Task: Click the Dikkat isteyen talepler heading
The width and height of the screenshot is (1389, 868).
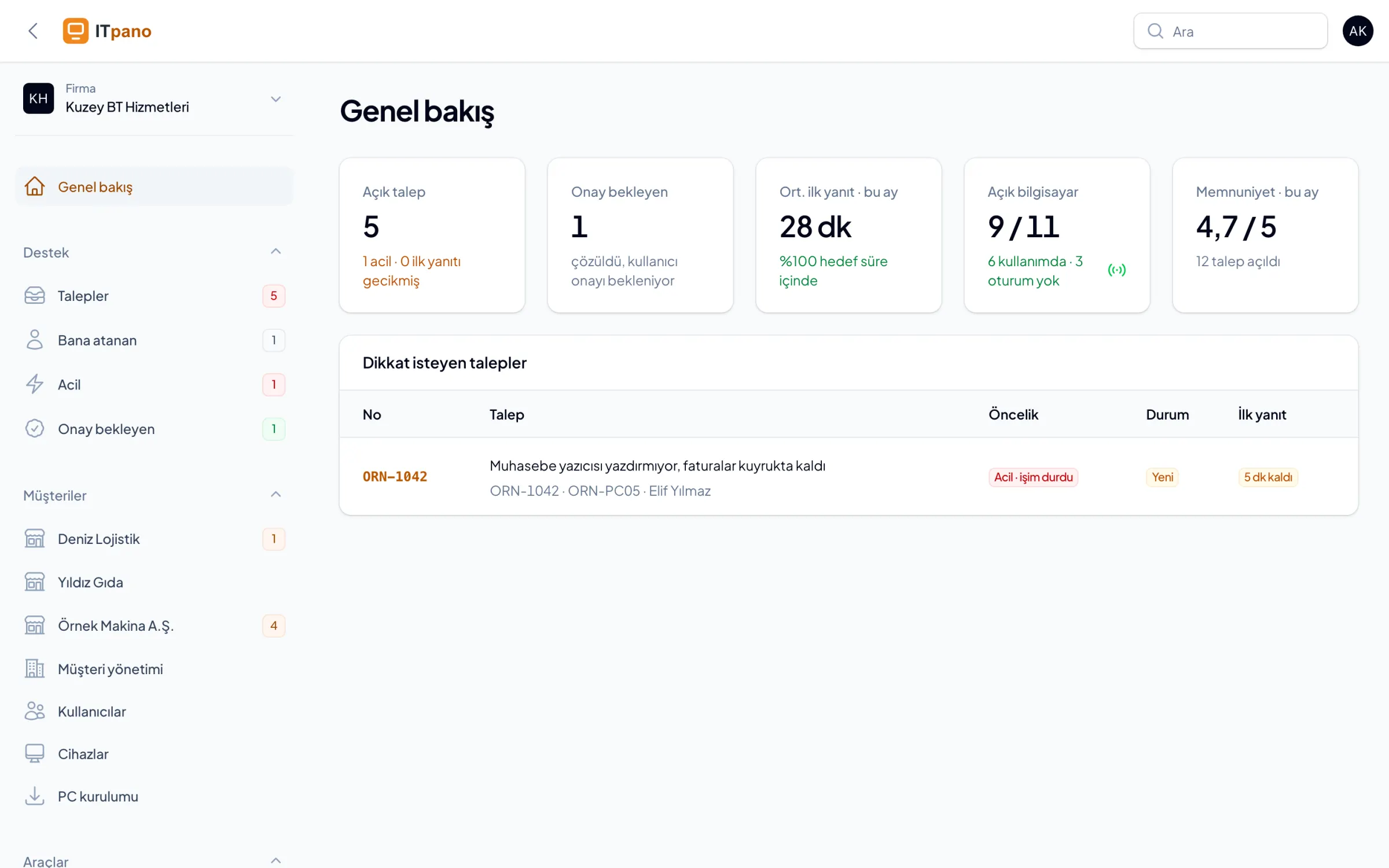Action: point(444,363)
